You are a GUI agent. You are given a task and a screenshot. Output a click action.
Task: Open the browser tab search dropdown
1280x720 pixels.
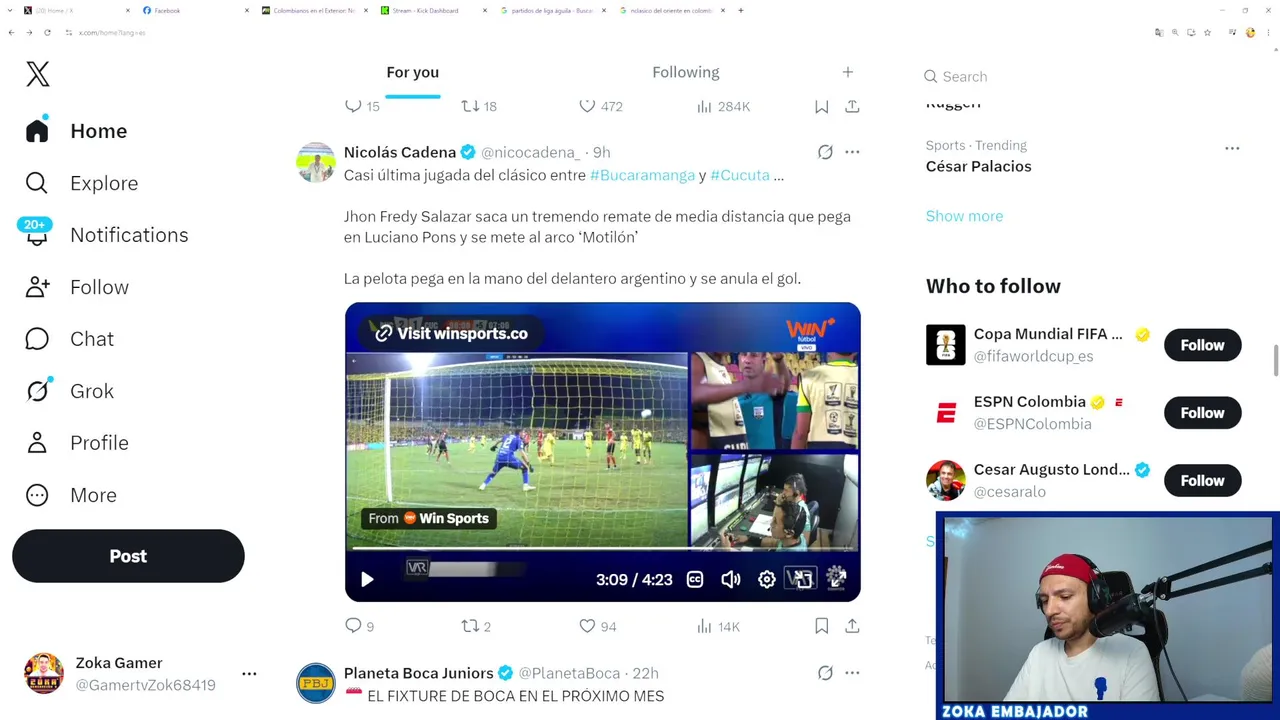tap(11, 10)
